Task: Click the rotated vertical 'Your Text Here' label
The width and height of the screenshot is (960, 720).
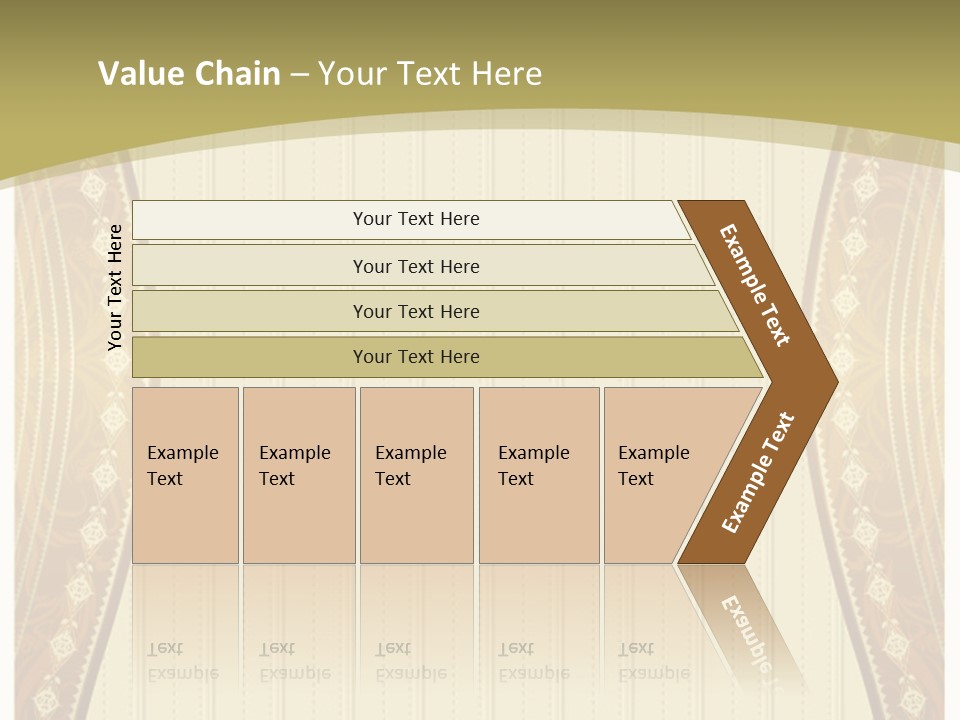Action: (115, 287)
